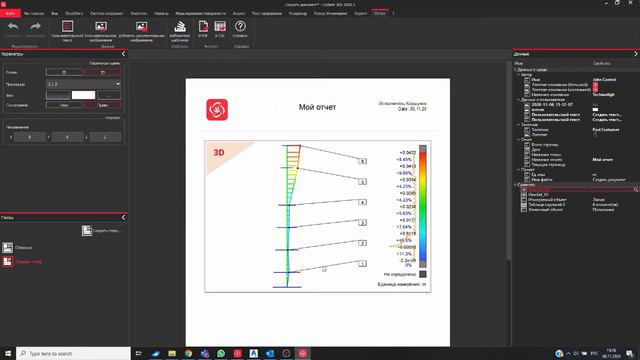Launch Chrome from the taskbar
Viewport: 640px width, 360px height.
tap(188, 353)
